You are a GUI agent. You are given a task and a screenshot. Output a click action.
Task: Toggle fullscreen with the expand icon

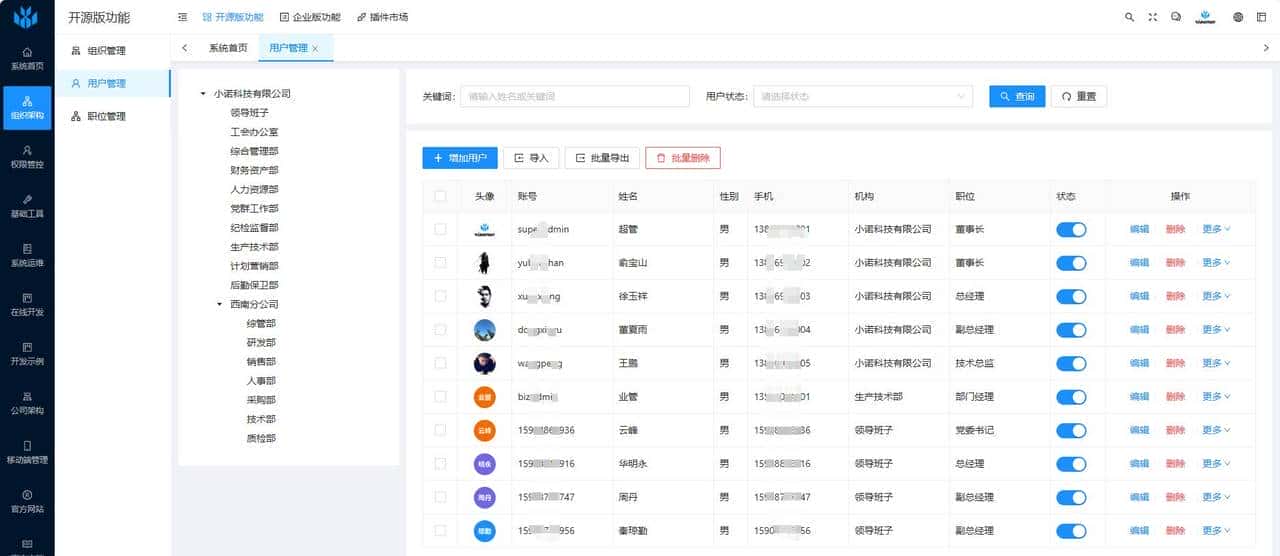coord(1152,17)
